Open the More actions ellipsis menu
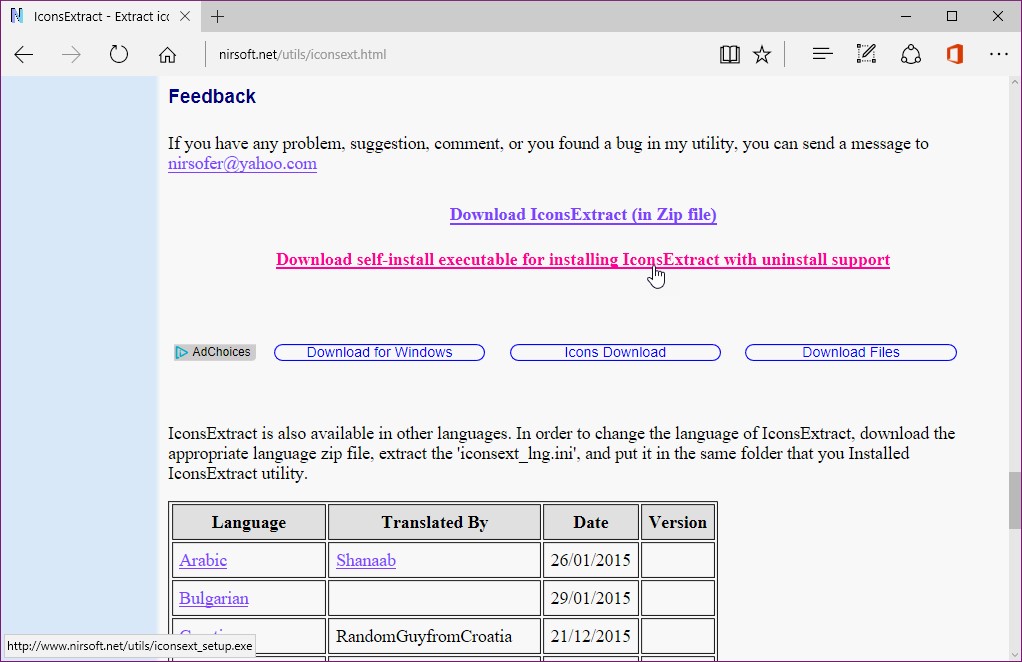The width and height of the screenshot is (1022, 662). [998, 55]
